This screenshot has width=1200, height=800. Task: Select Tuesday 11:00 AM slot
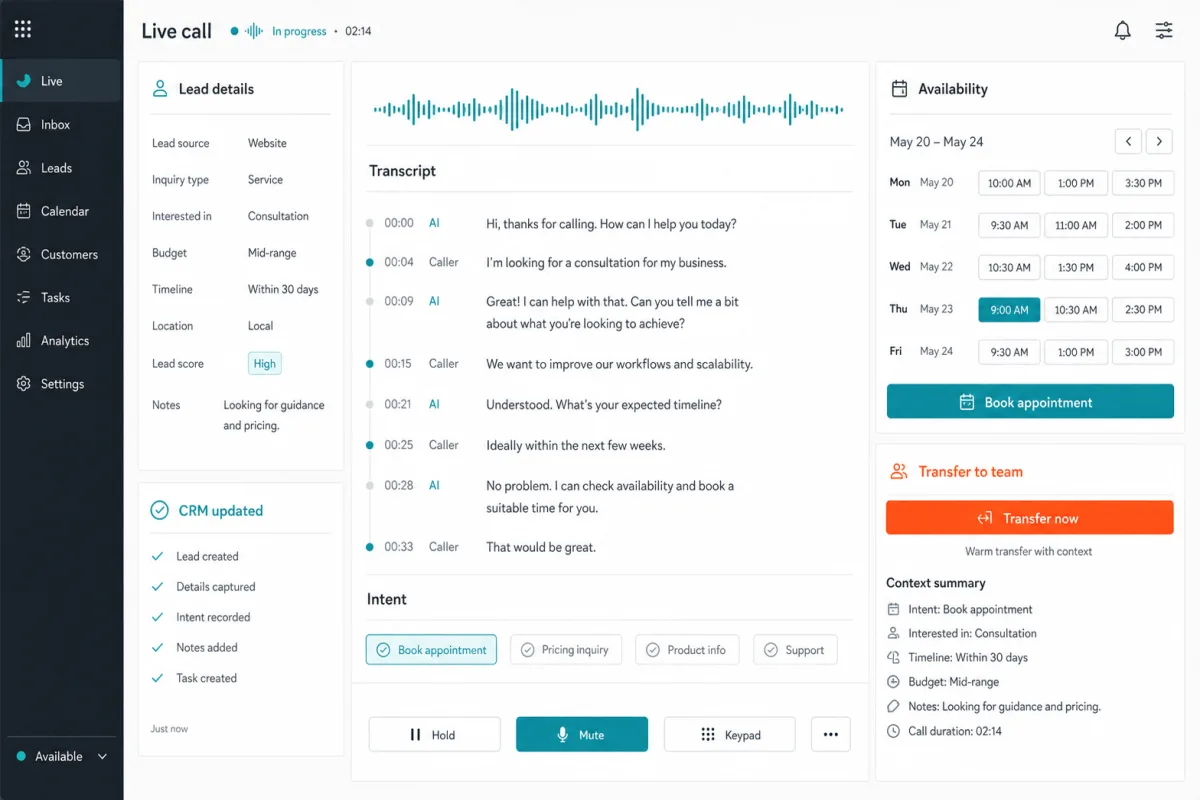(1076, 225)
